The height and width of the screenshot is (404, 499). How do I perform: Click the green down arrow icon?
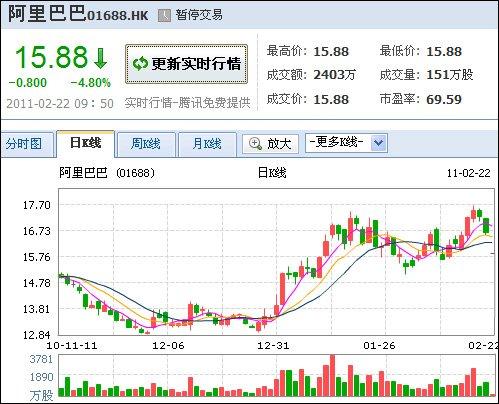pos(100,58)
